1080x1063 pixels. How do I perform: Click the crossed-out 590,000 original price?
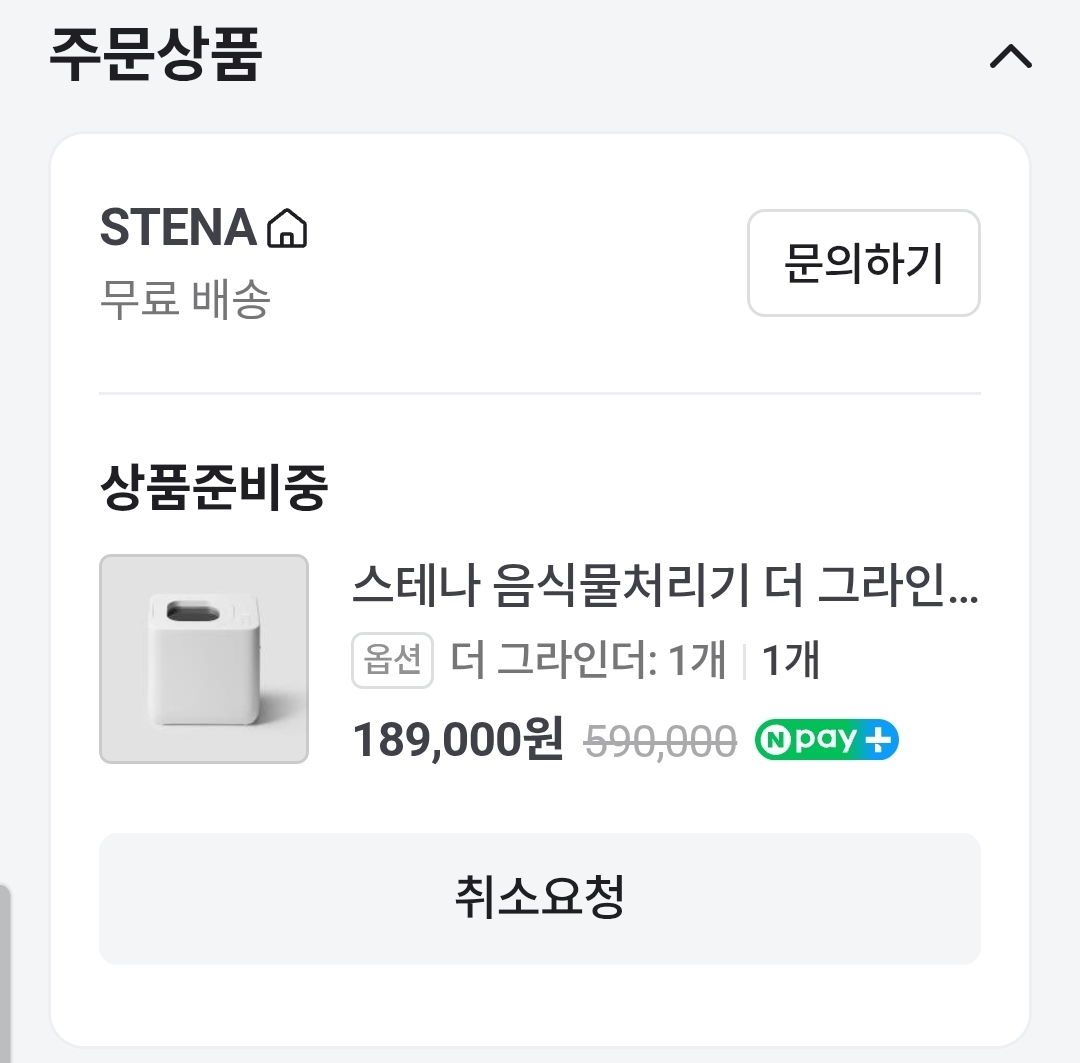660,741
